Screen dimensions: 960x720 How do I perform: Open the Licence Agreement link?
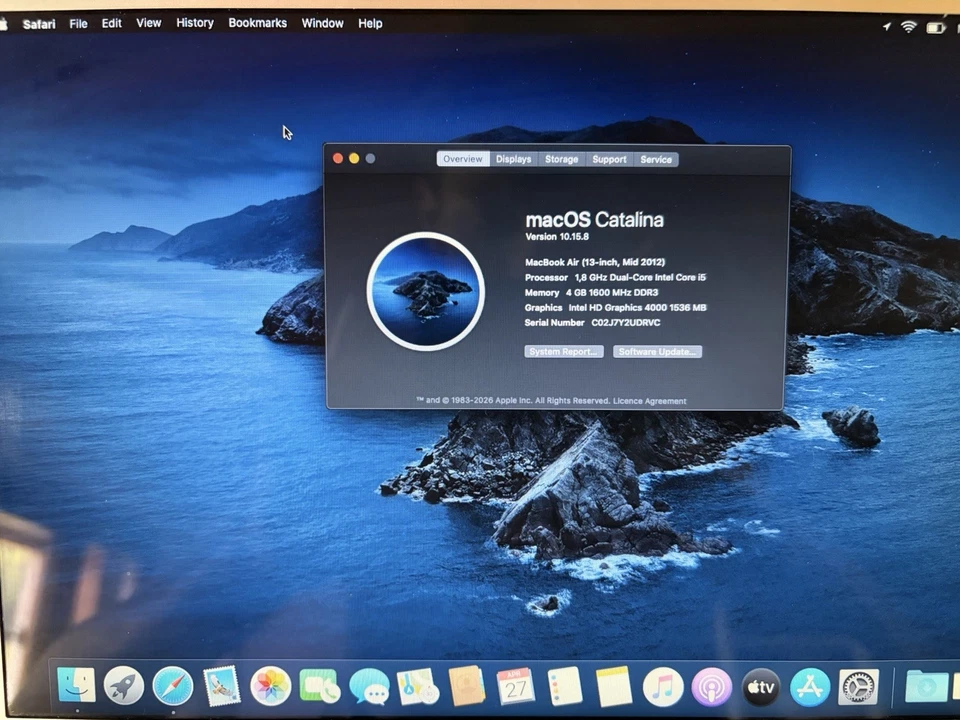pyautogui.click(x=650, y=401)
